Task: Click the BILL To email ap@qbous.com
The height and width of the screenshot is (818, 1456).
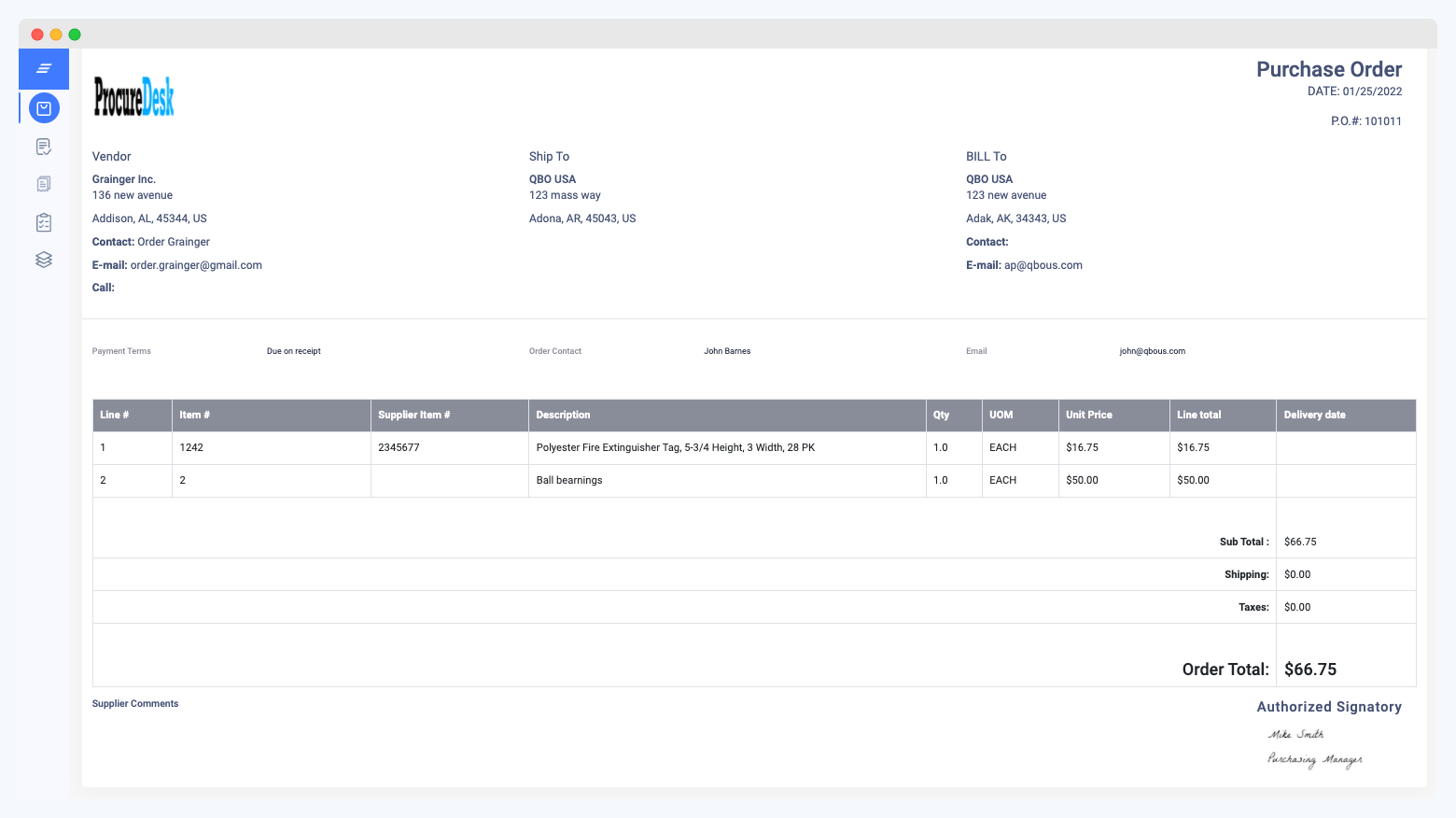Action: click(1043, 264)
